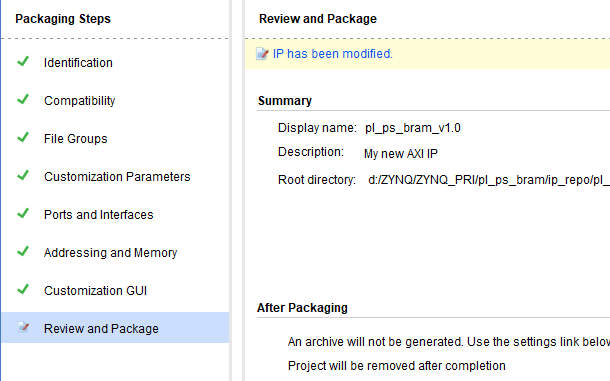Click the checkmark next to Customization Parameters
Screen dimensions: 610x381
pyautogui.click(x=23, y=176)
